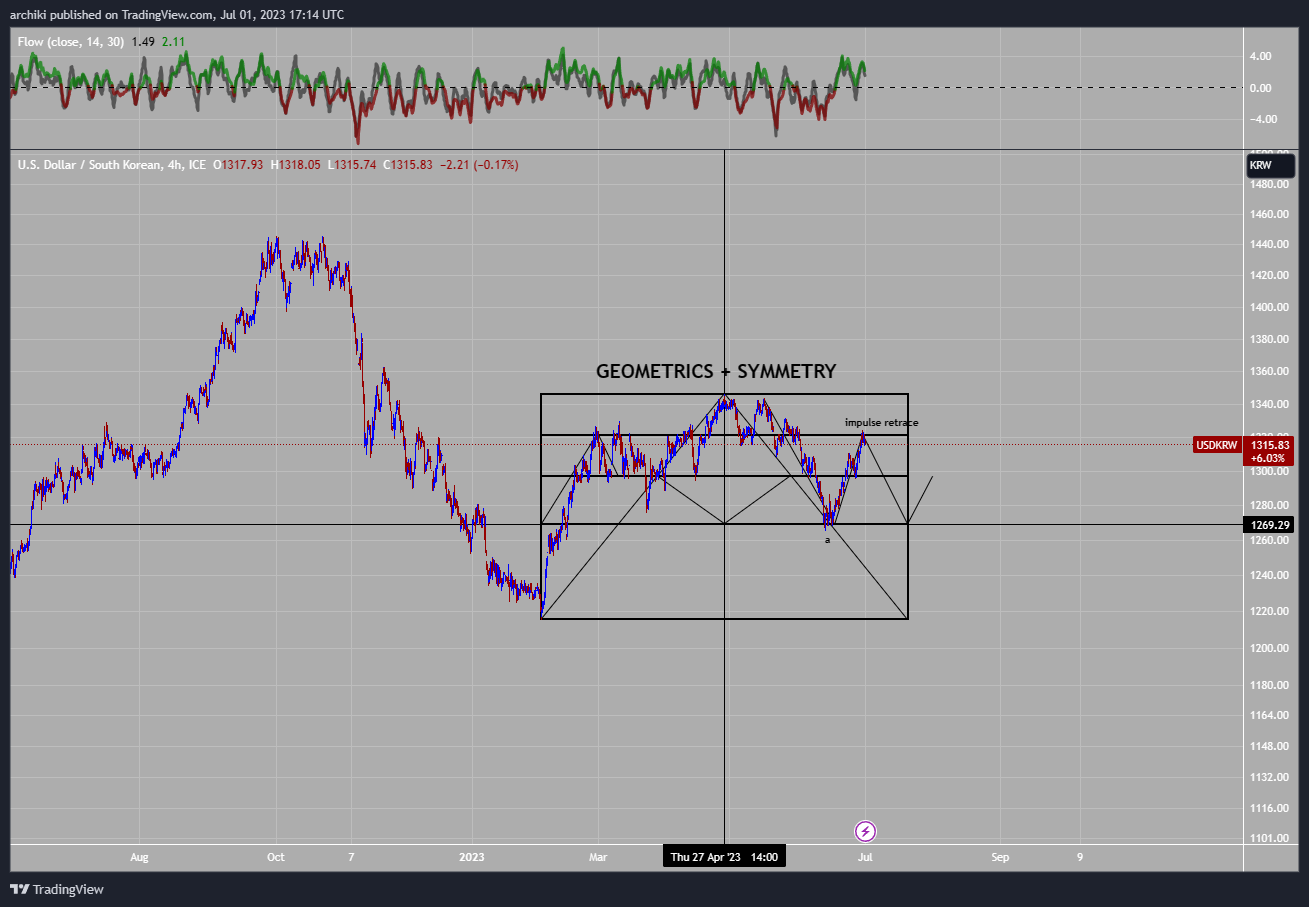Select the impulse retrace text annotation
The height and width of the screenshot is (907, 1309).
(881, 422)
